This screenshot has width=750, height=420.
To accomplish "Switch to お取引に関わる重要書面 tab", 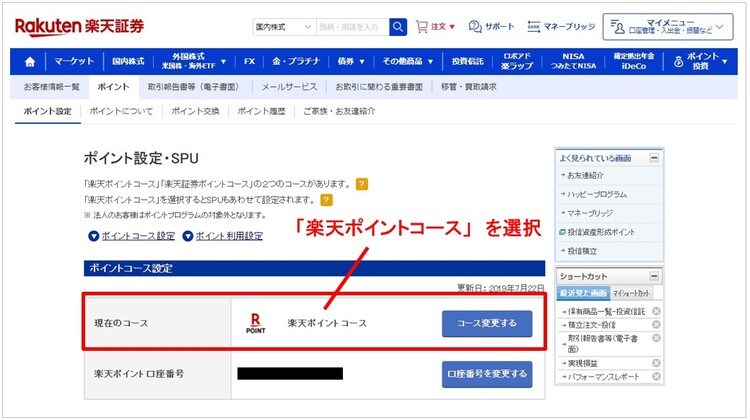I will (379, 87).
